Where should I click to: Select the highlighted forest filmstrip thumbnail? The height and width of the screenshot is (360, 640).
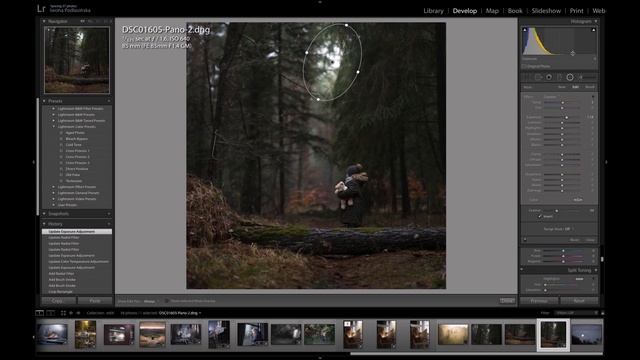pos(553,334)
